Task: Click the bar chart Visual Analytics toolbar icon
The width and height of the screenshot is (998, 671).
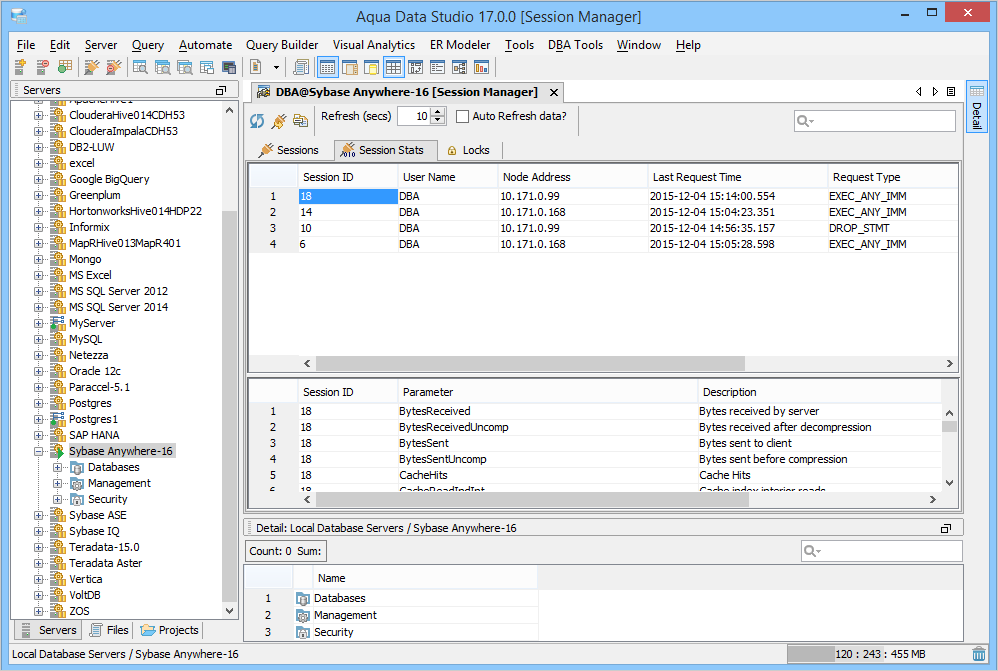Action: [482, 67]
